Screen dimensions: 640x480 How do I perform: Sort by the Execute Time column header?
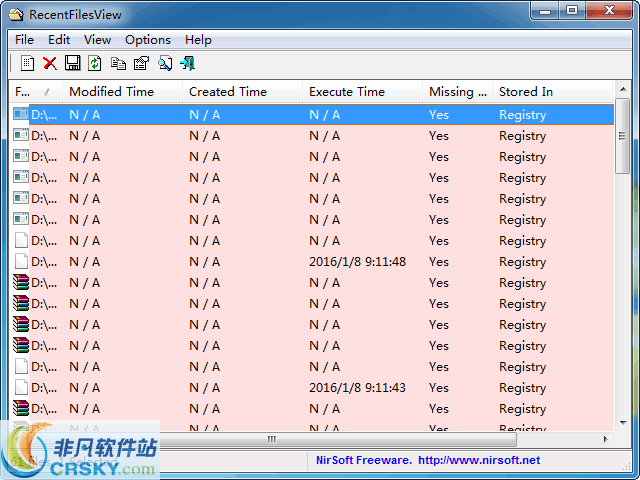(362, 91)
